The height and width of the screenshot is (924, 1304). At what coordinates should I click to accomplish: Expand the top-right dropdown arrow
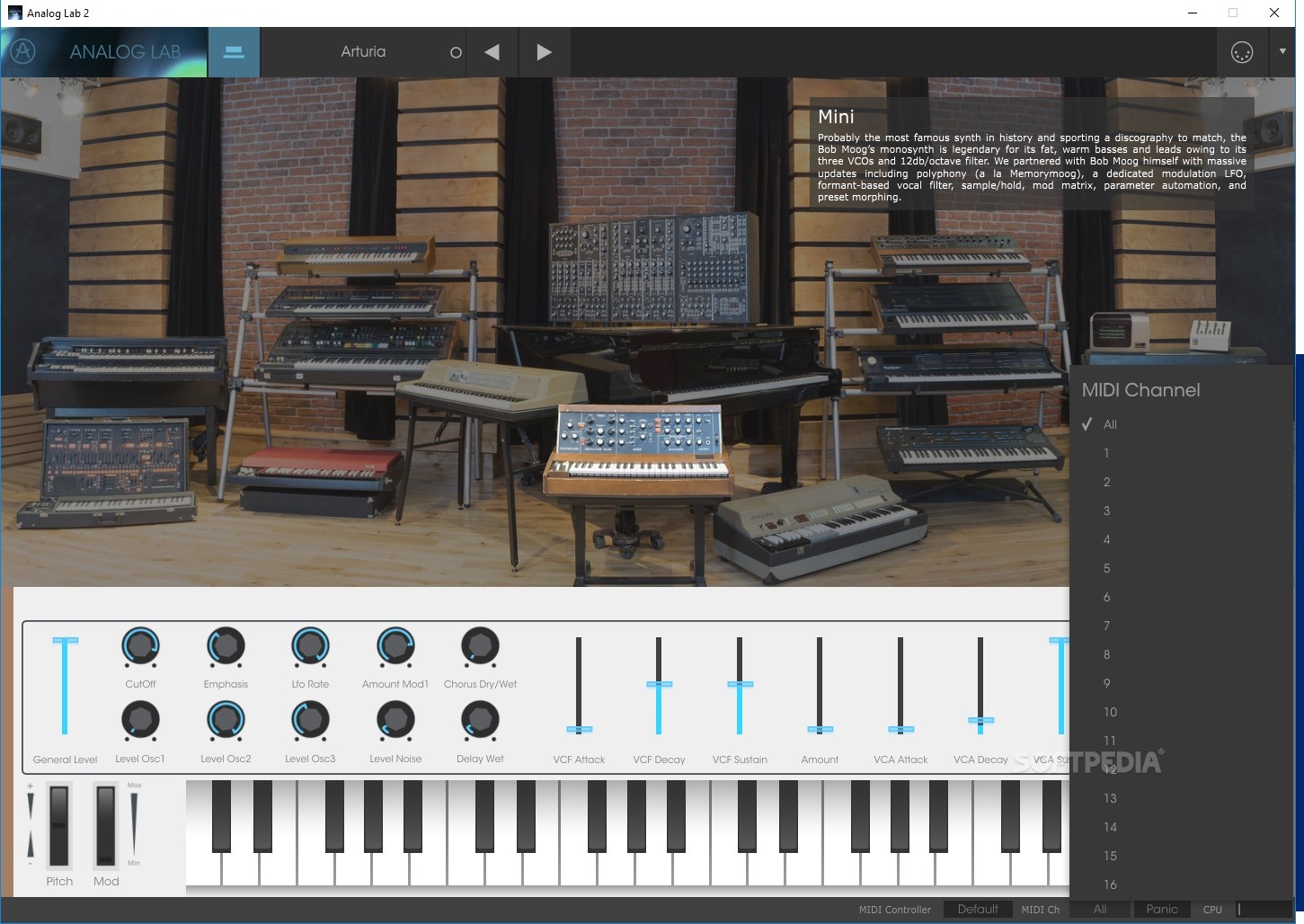click(1282, 51)
